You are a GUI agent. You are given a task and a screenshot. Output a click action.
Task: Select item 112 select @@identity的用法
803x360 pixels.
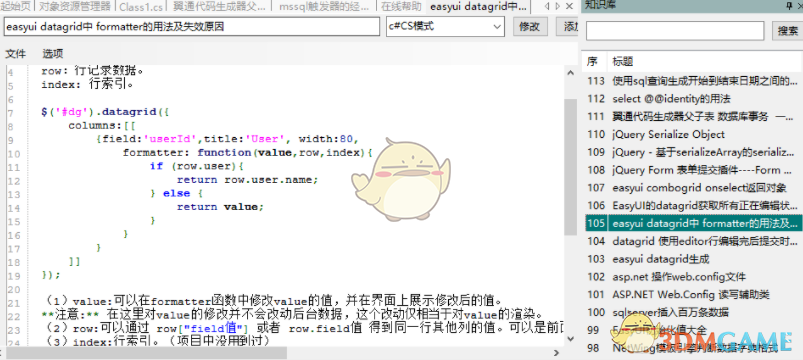pos(693,98)
